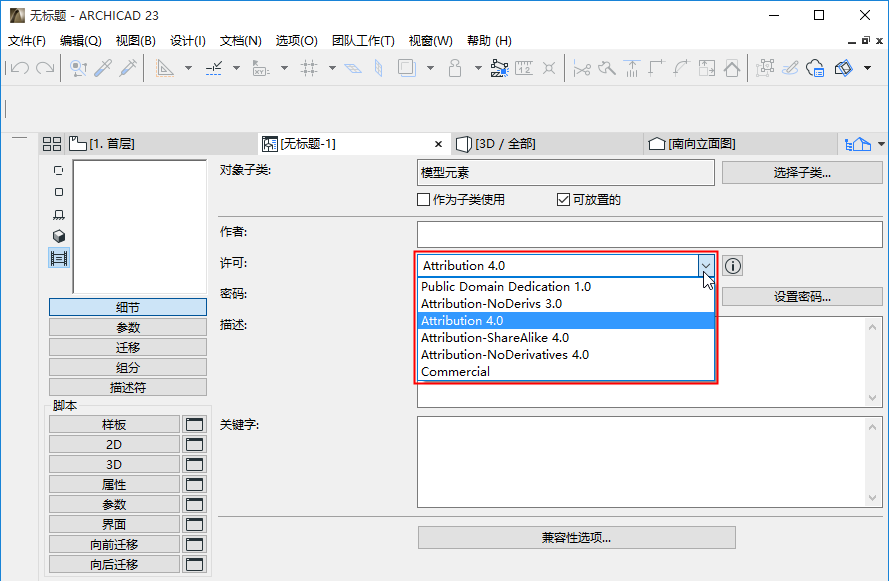The width and height of the screenshot is (889, 581).
Task: Open 界面 script in separate window icon
Action: pos(194,524)
